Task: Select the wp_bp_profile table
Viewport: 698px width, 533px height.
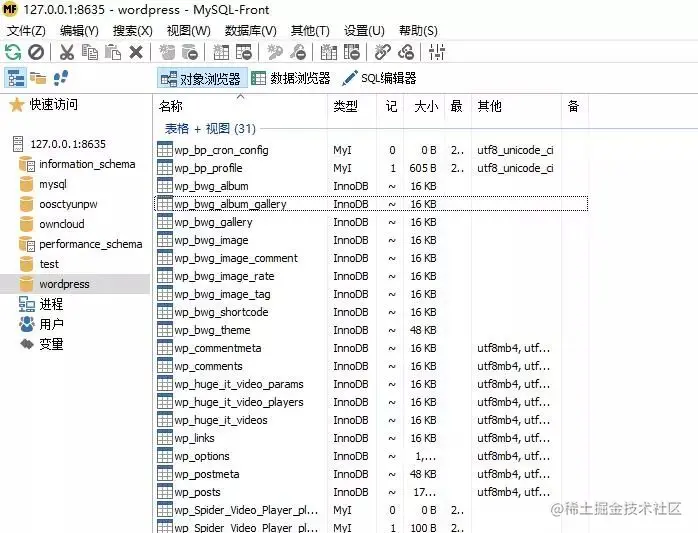Action: pos(208,168)
